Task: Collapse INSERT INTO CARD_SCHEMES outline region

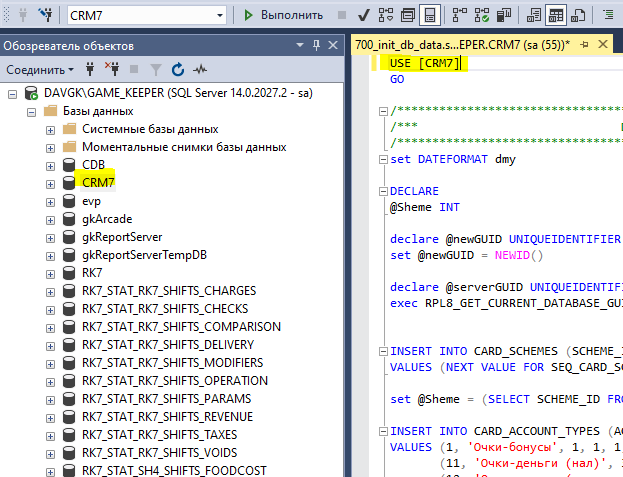Action: point(383,351)
